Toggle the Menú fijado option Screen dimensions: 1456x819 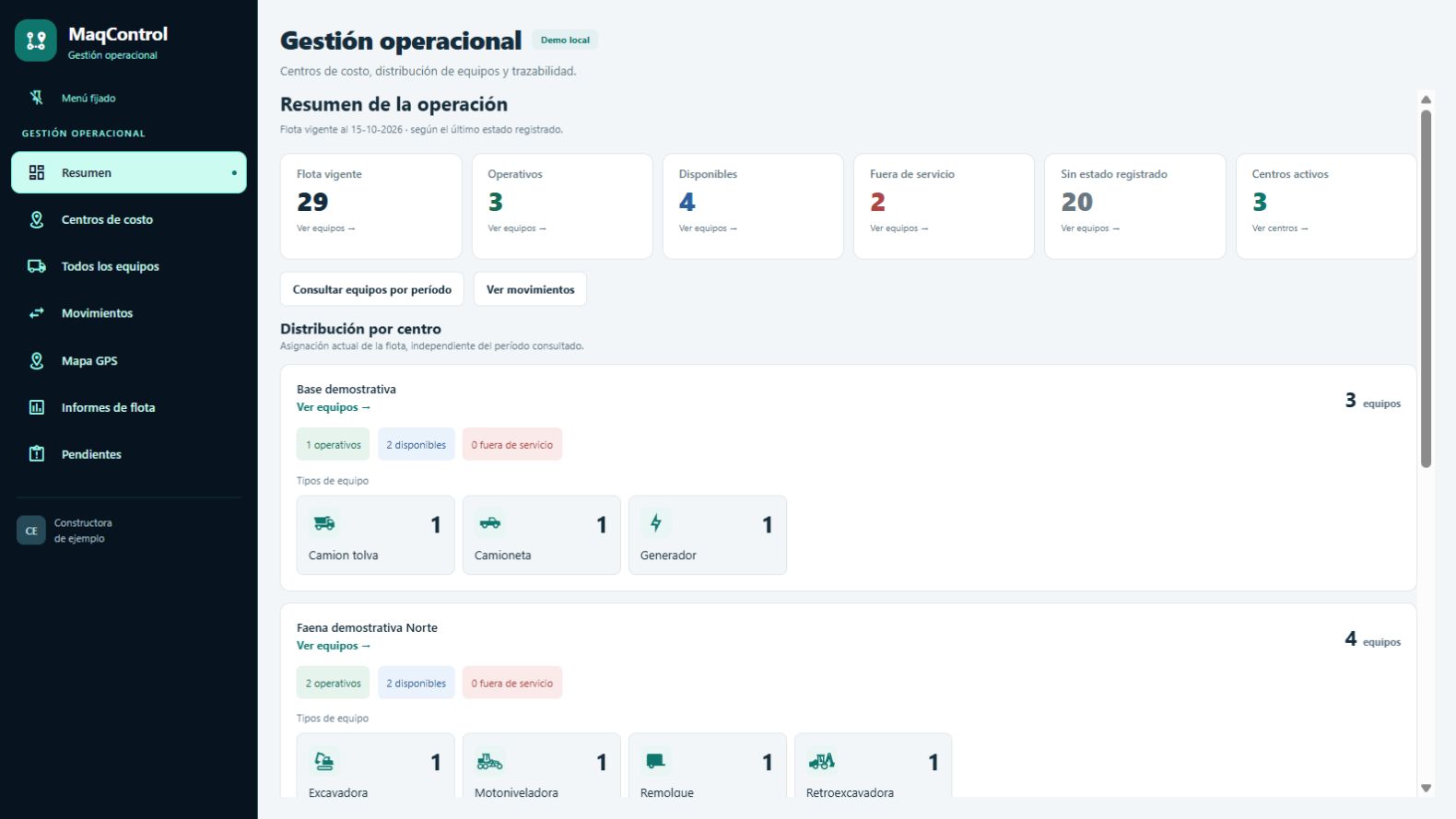click(x=74, y=98)
